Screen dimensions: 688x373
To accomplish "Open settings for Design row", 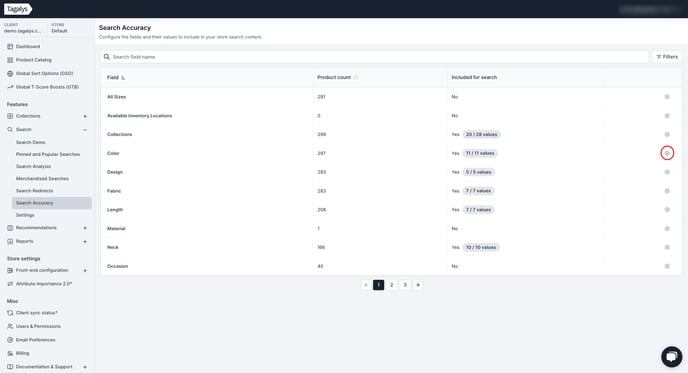I will [x=667, y=172].
